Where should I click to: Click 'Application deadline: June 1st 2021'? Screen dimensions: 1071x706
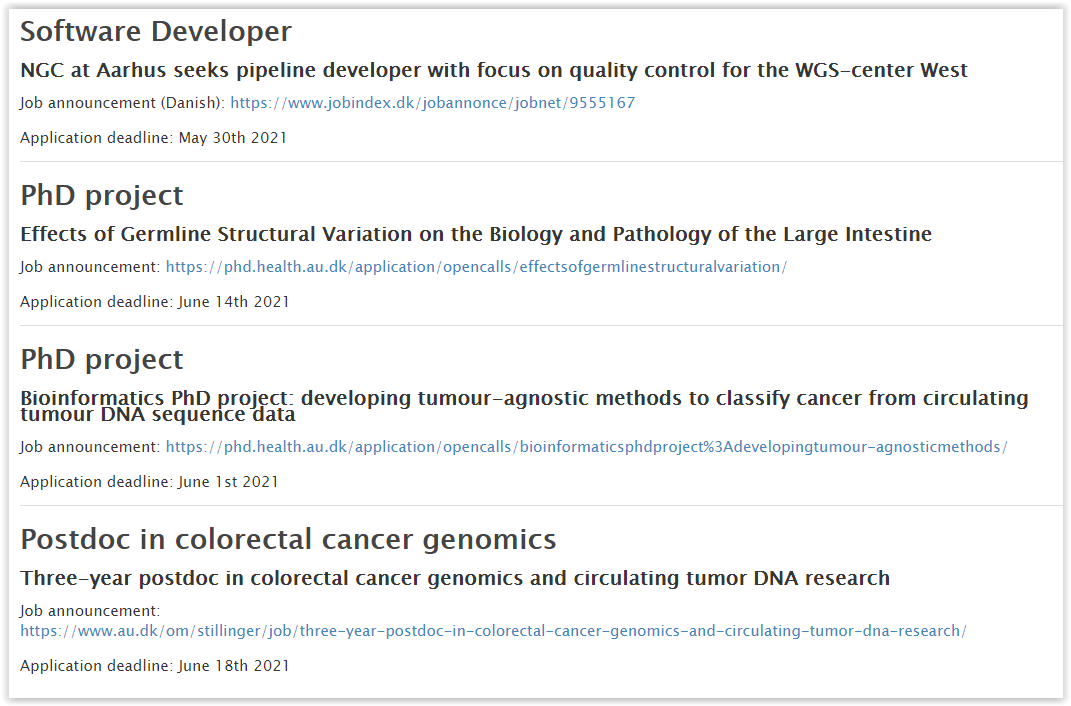[x=149, y=482]
